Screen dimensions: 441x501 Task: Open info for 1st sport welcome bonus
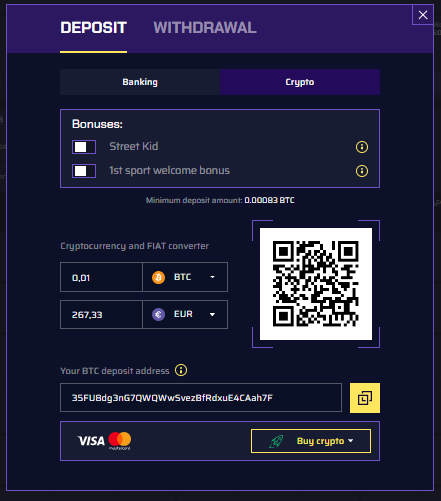click(362, 171)
